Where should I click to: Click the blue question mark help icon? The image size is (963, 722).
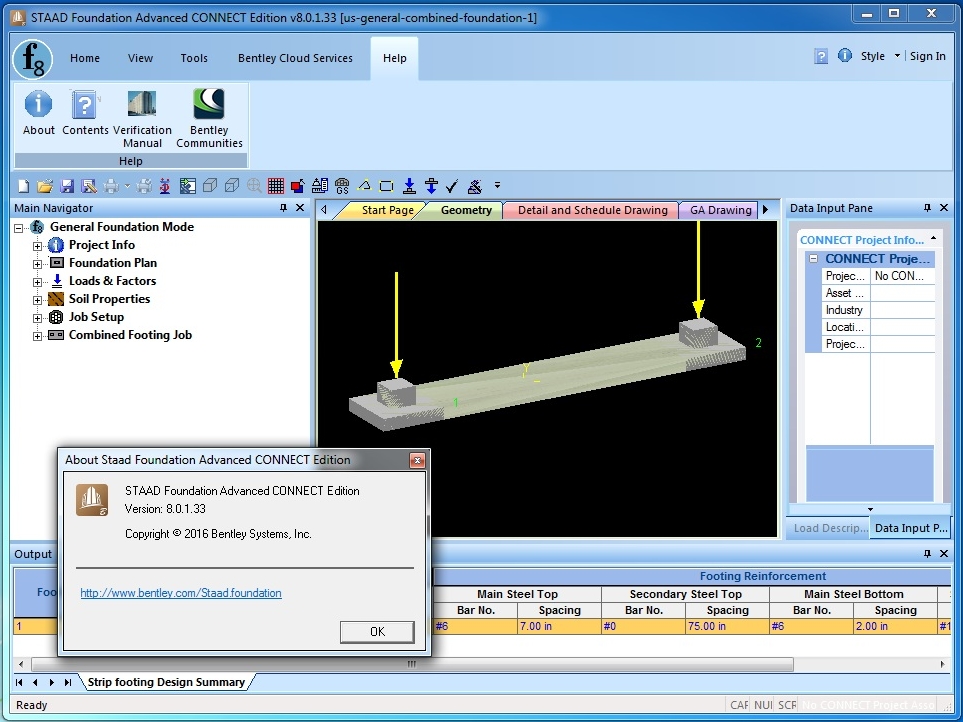(x=821, y=56)
